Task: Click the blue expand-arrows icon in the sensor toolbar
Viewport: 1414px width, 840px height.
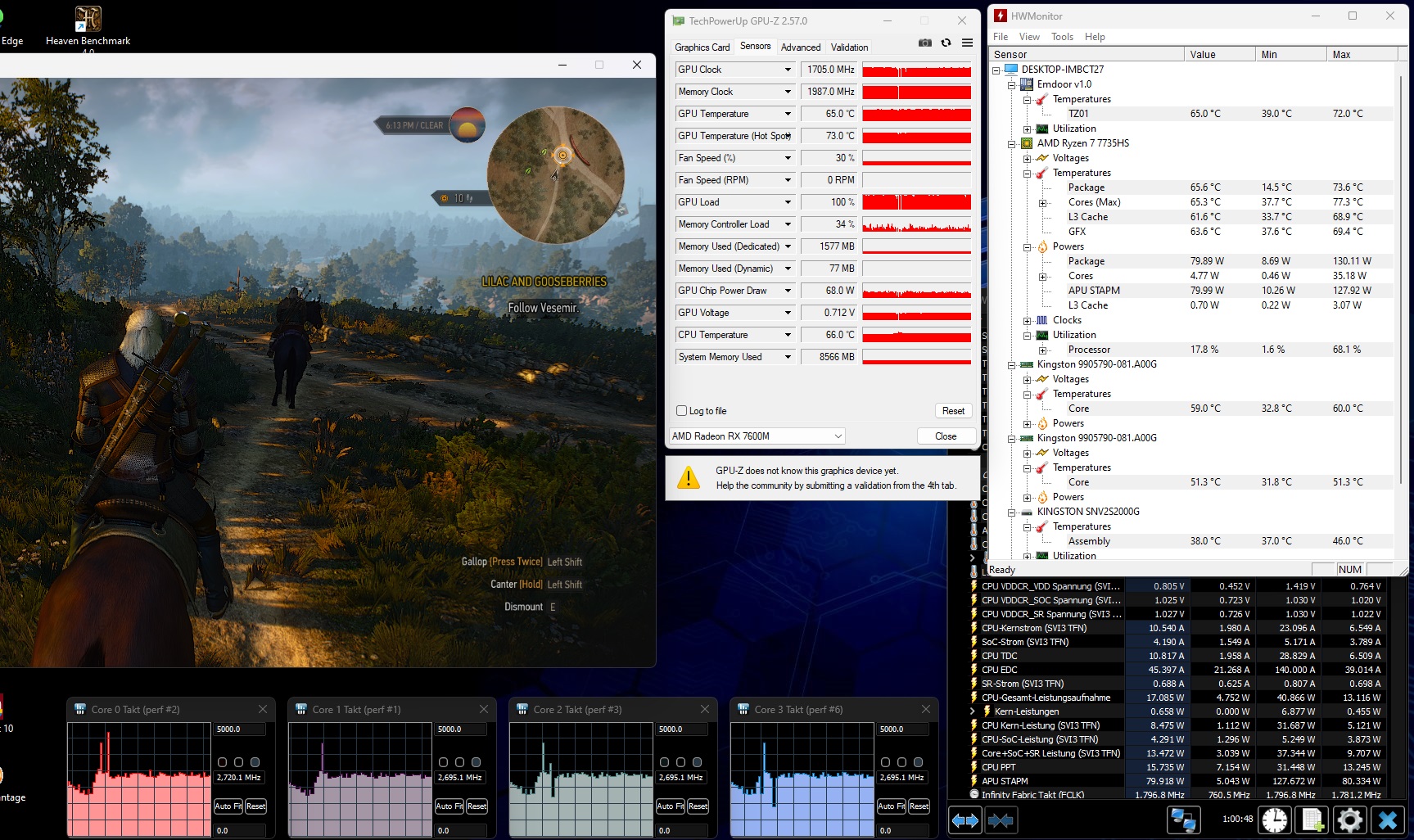Action: pos(965,820)
